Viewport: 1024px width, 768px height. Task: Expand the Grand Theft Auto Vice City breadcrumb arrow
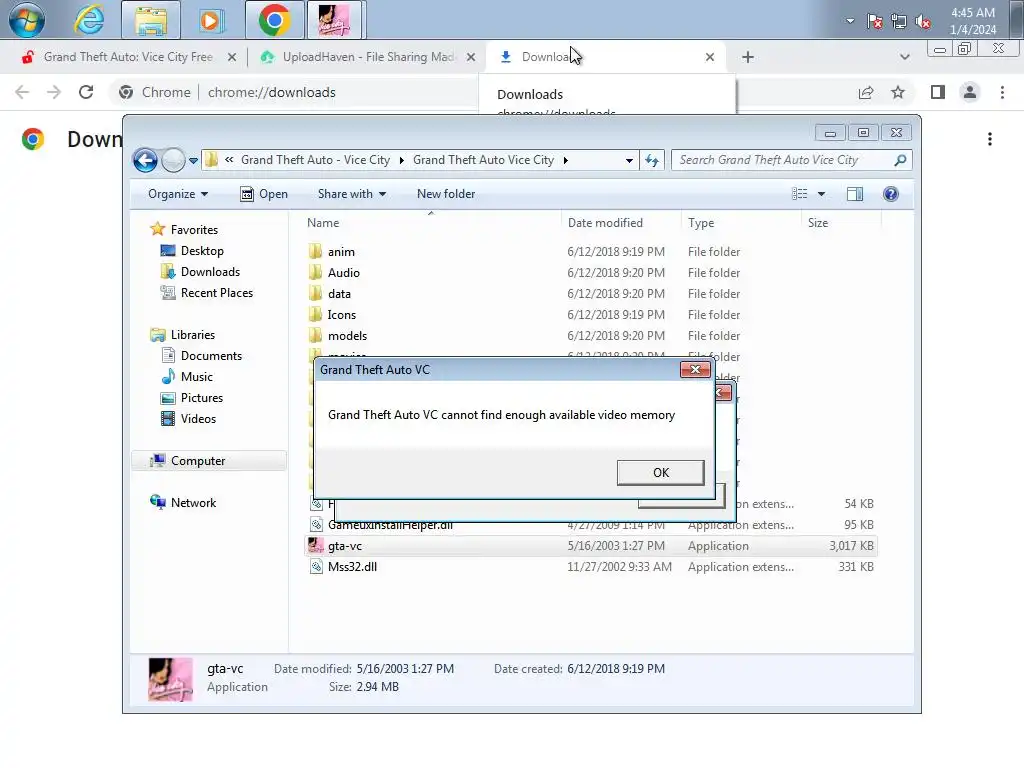click(566, 160)
